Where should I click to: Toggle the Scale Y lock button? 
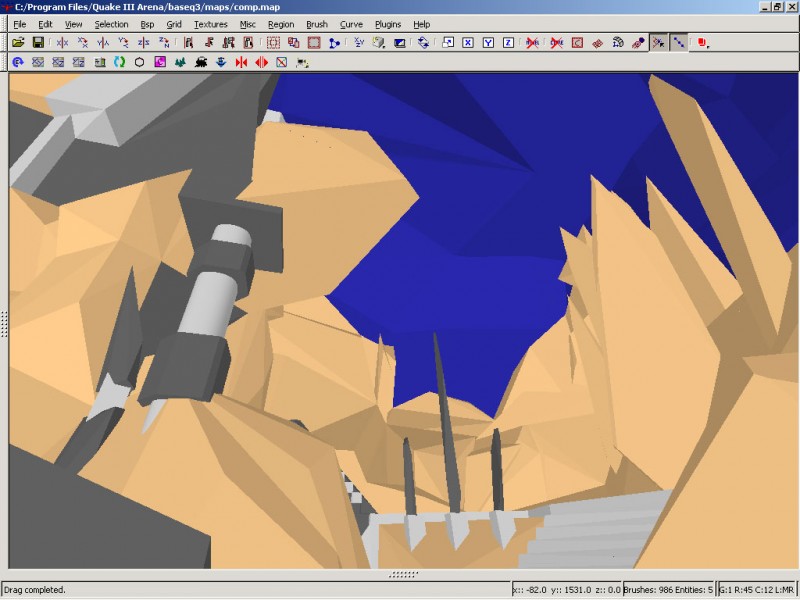[488, 43]
